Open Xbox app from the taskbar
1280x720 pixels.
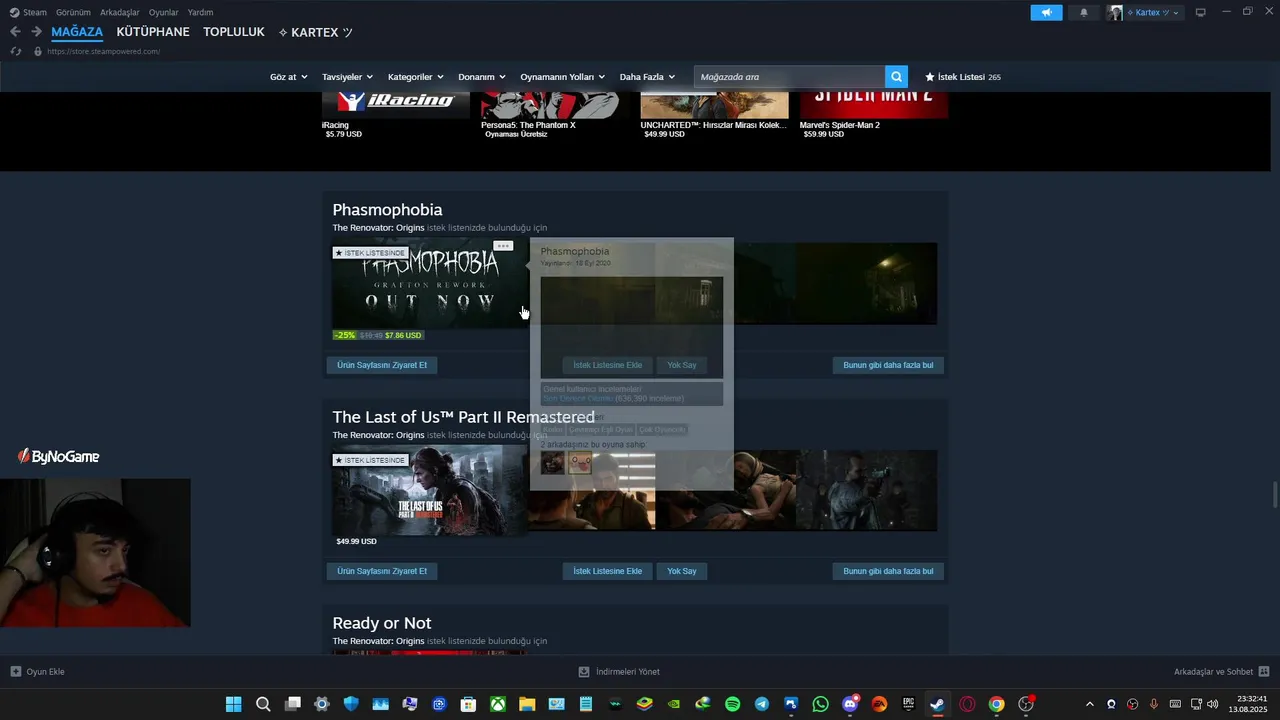(498, 704)
